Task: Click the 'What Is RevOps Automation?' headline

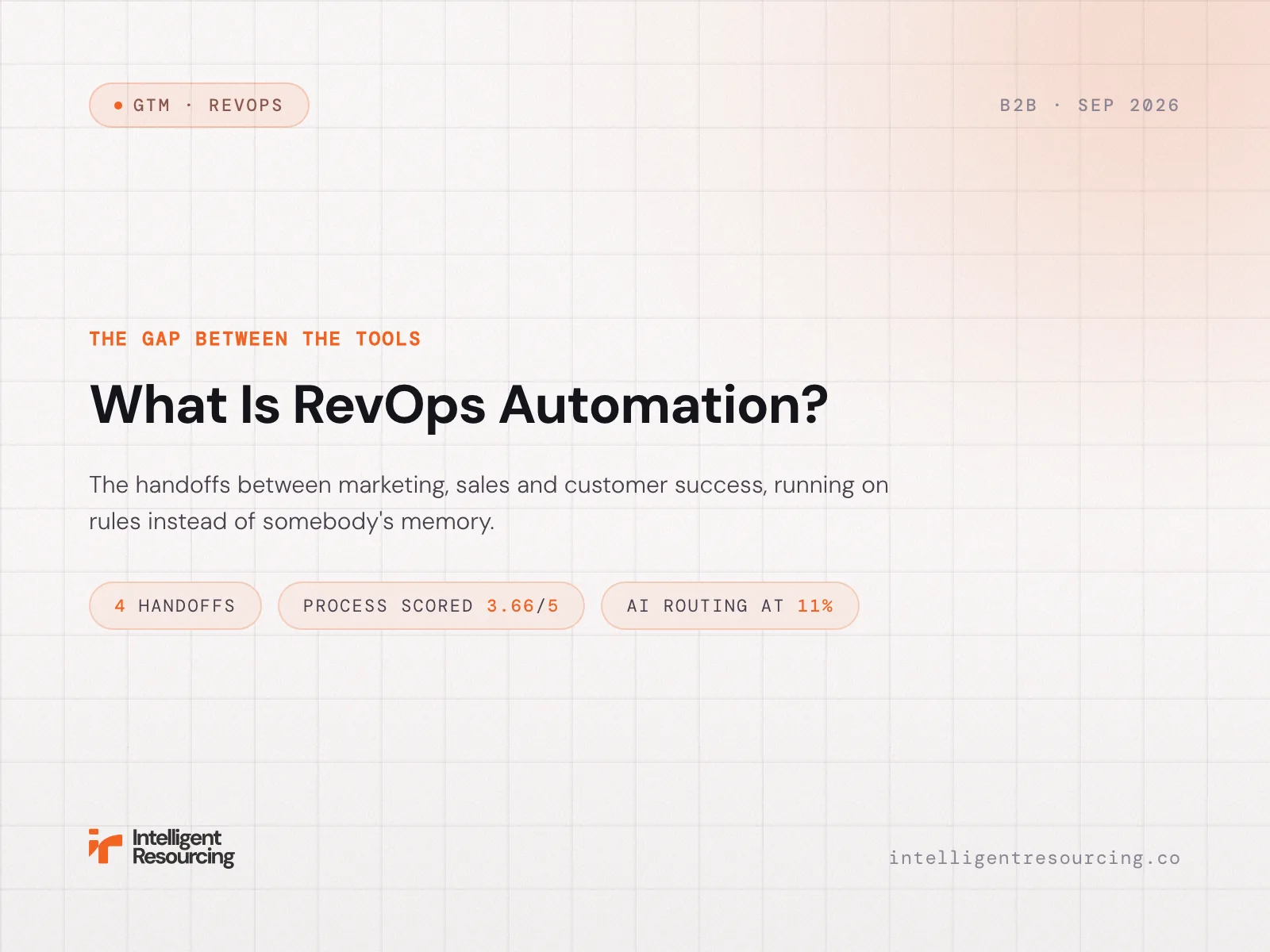Action: click(459, 405)
